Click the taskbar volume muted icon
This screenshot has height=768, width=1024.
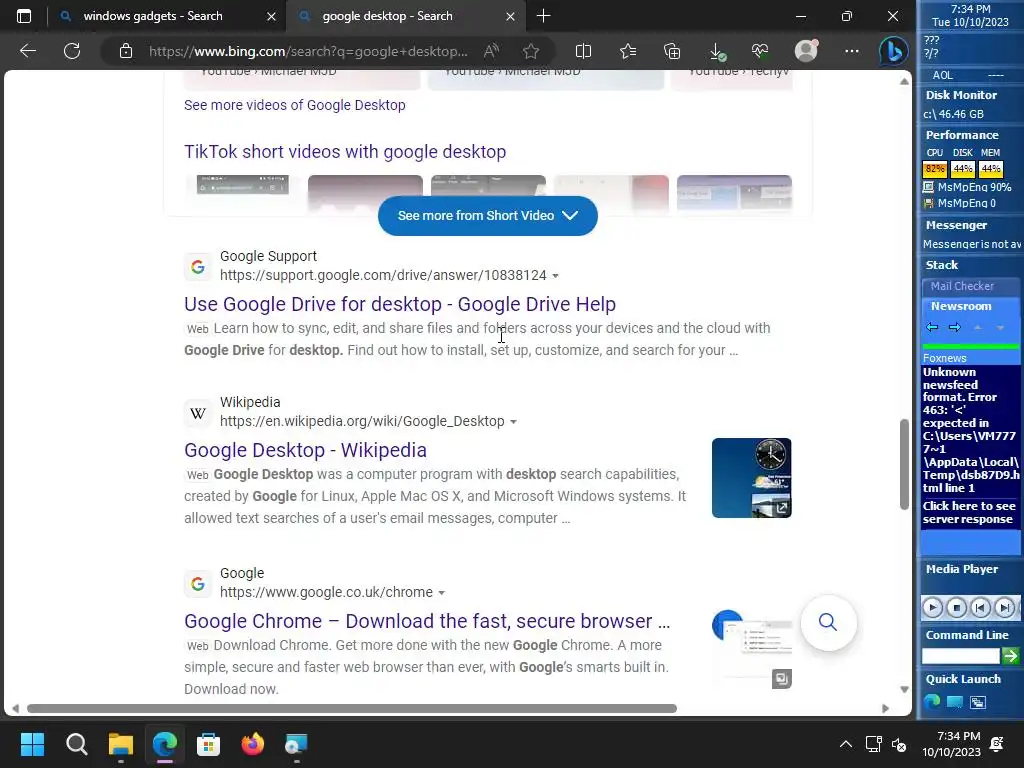[899, 744]
